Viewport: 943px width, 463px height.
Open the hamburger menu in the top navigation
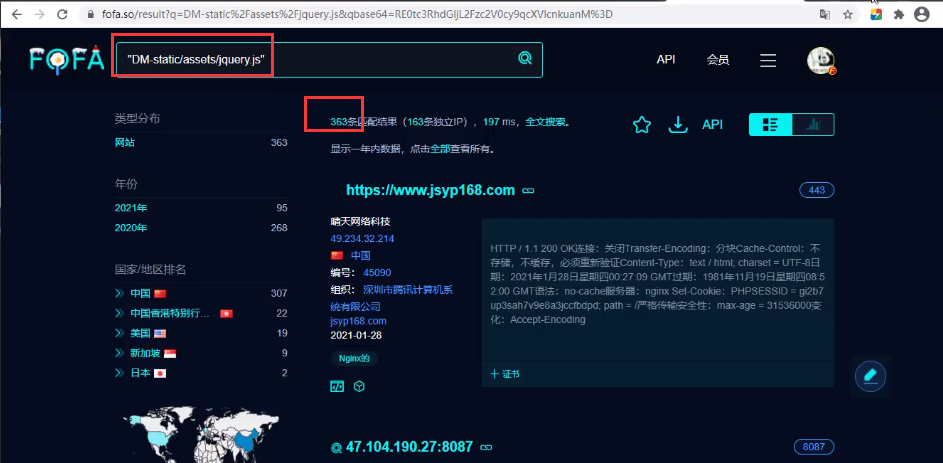coord(768,60)
